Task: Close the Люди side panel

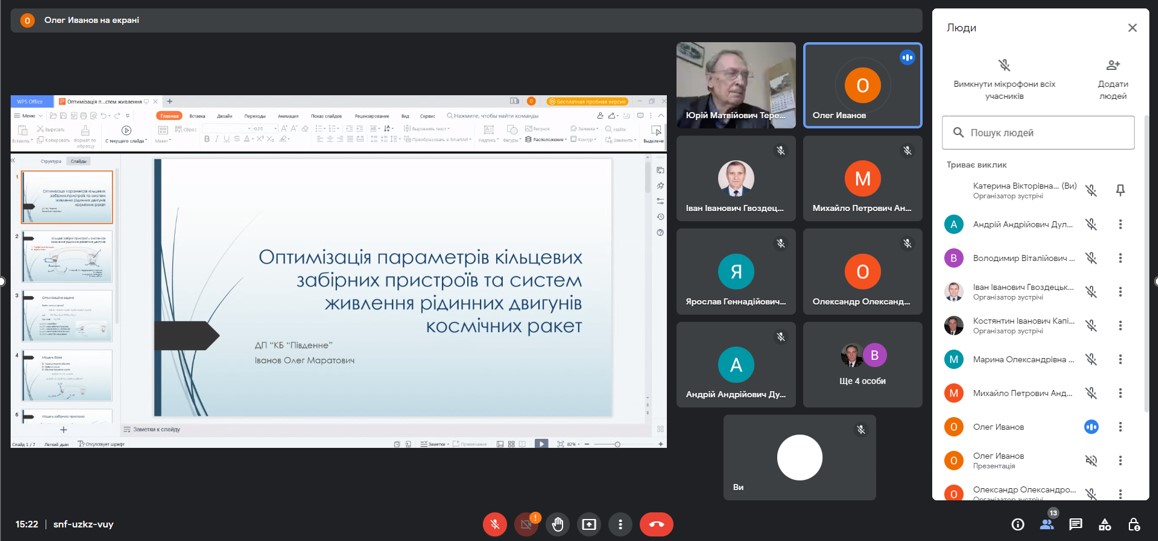Action: coord(1132,28)
